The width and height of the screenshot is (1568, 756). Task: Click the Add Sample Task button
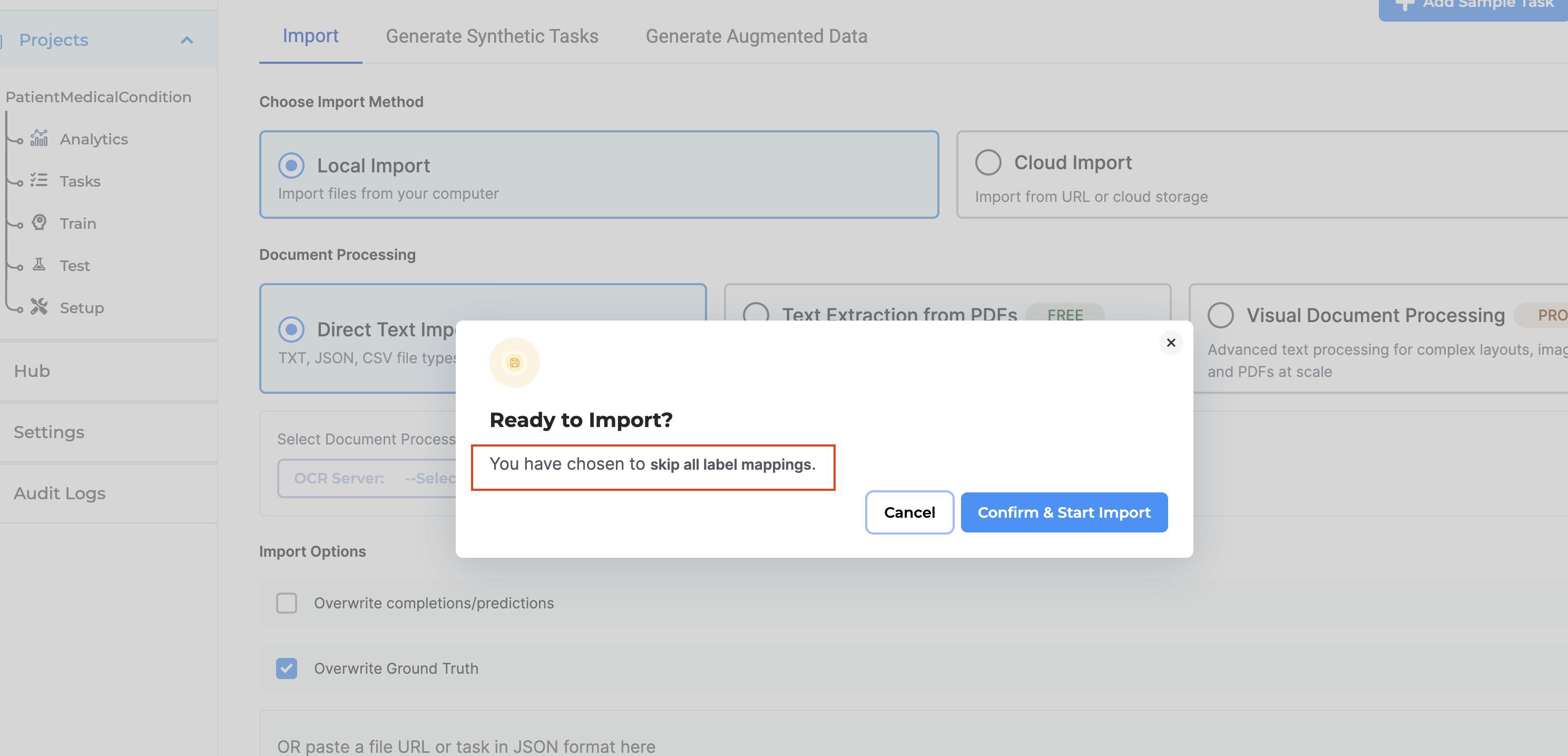[1473, 6]
